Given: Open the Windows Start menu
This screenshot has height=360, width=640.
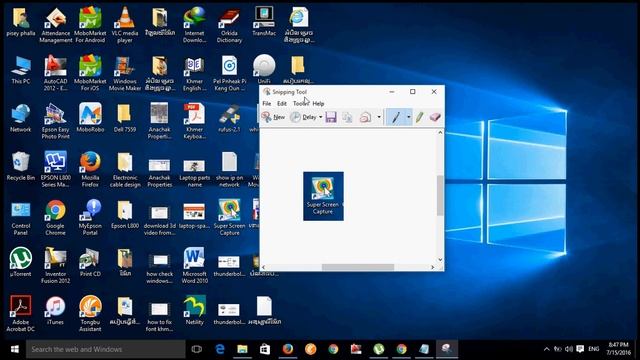Looking at the screenshot, I should point(15,349).
